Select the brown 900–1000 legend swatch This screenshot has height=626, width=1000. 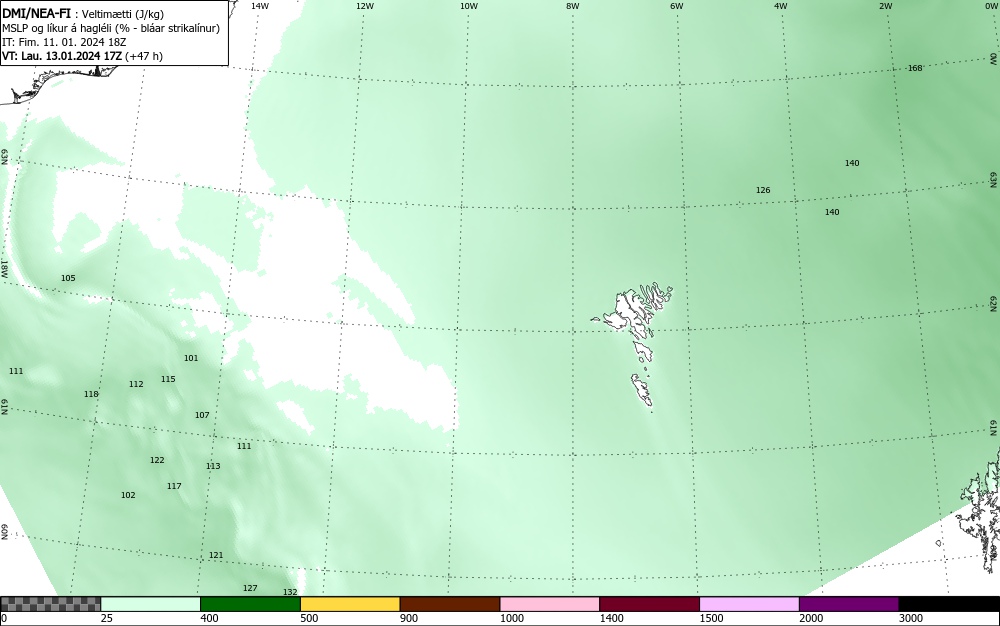tap(450, 604)
